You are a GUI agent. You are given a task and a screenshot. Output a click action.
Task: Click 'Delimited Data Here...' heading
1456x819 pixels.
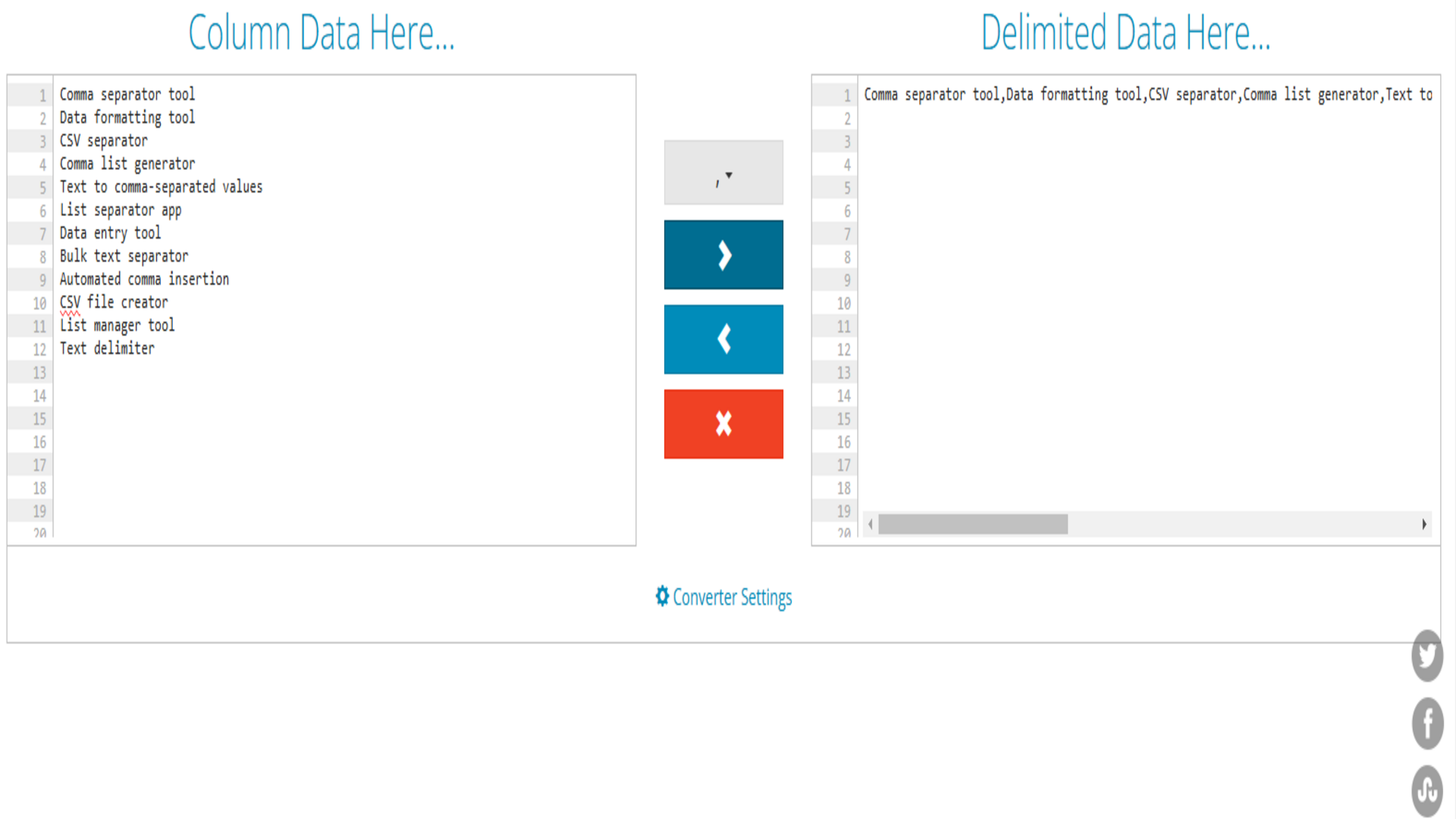click(x=1125, y=33)
